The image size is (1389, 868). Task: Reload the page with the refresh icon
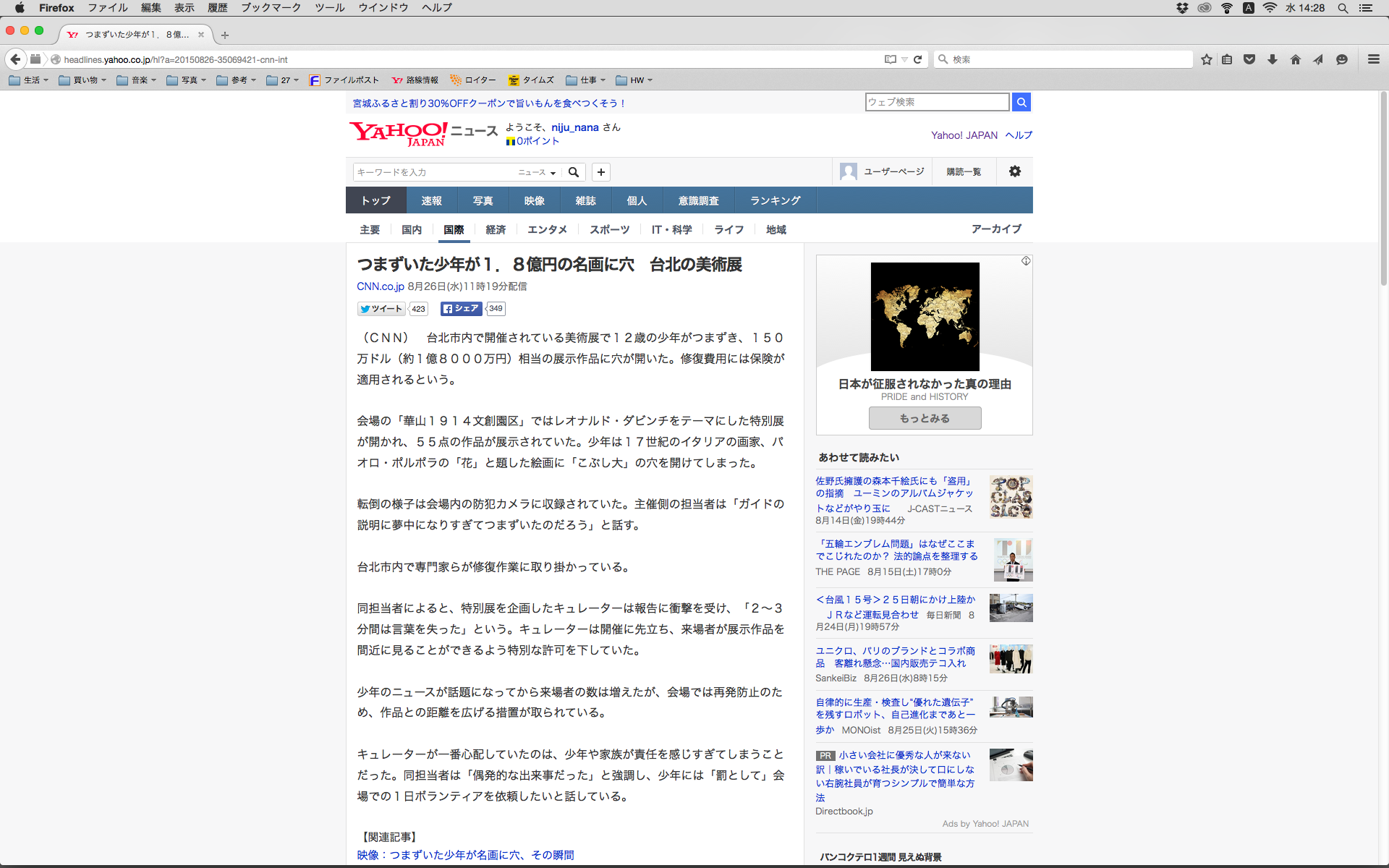(x=917, y=59)
